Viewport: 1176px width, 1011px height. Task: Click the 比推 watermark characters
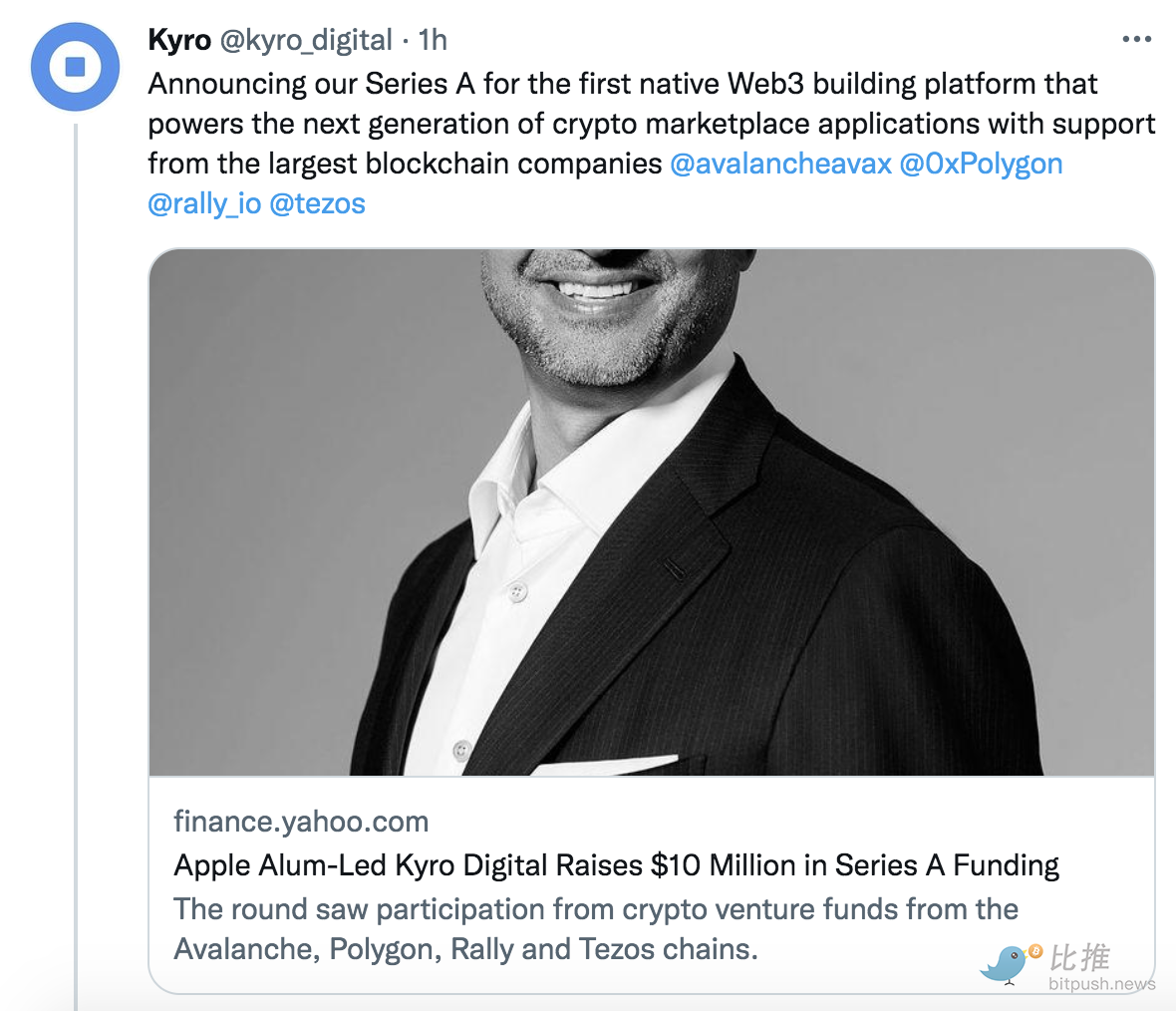pyautogui.click(x=1080, y=957)
